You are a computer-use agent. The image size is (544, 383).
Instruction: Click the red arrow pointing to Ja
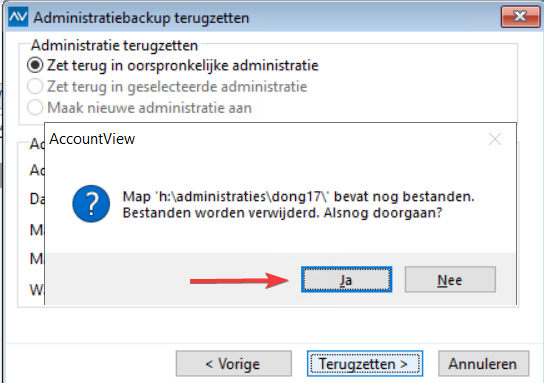click(x=239, y=281)
